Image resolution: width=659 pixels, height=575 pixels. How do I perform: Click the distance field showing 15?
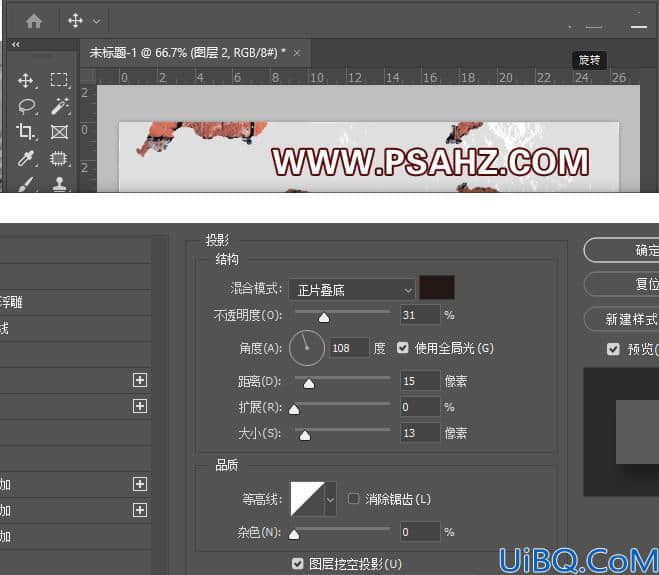[x=420, y=381]
